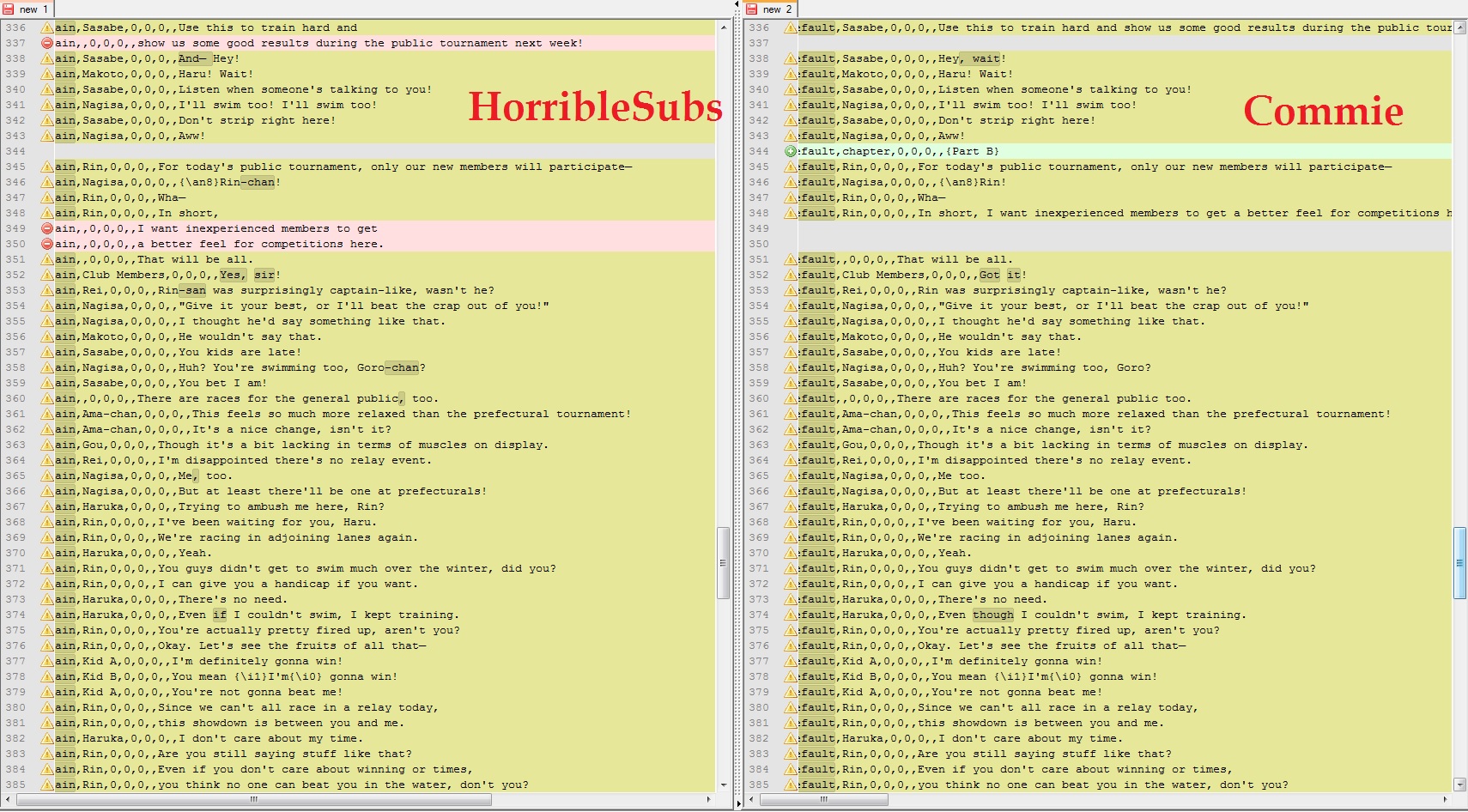The height and width of the screenshot is (812, 1468).
Task: Click line number 344 in the new 1 margin
Action: point(15,151)
